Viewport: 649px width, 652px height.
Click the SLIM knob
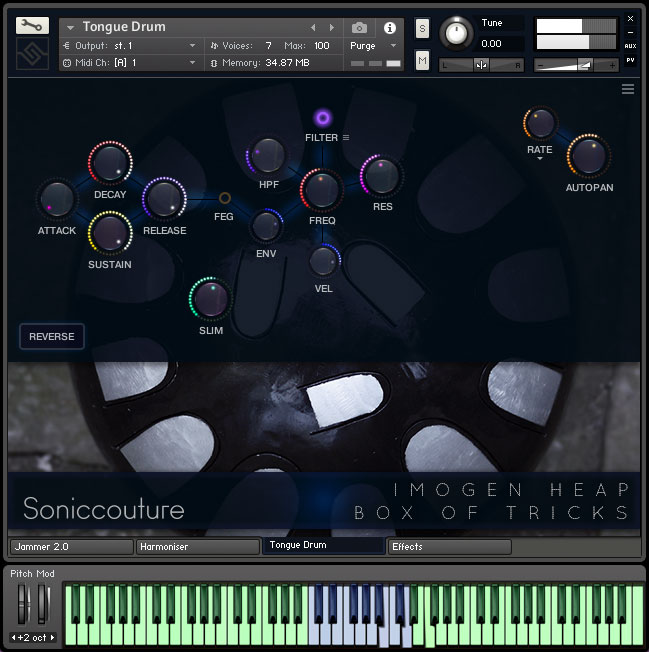[x=210, y=299]
